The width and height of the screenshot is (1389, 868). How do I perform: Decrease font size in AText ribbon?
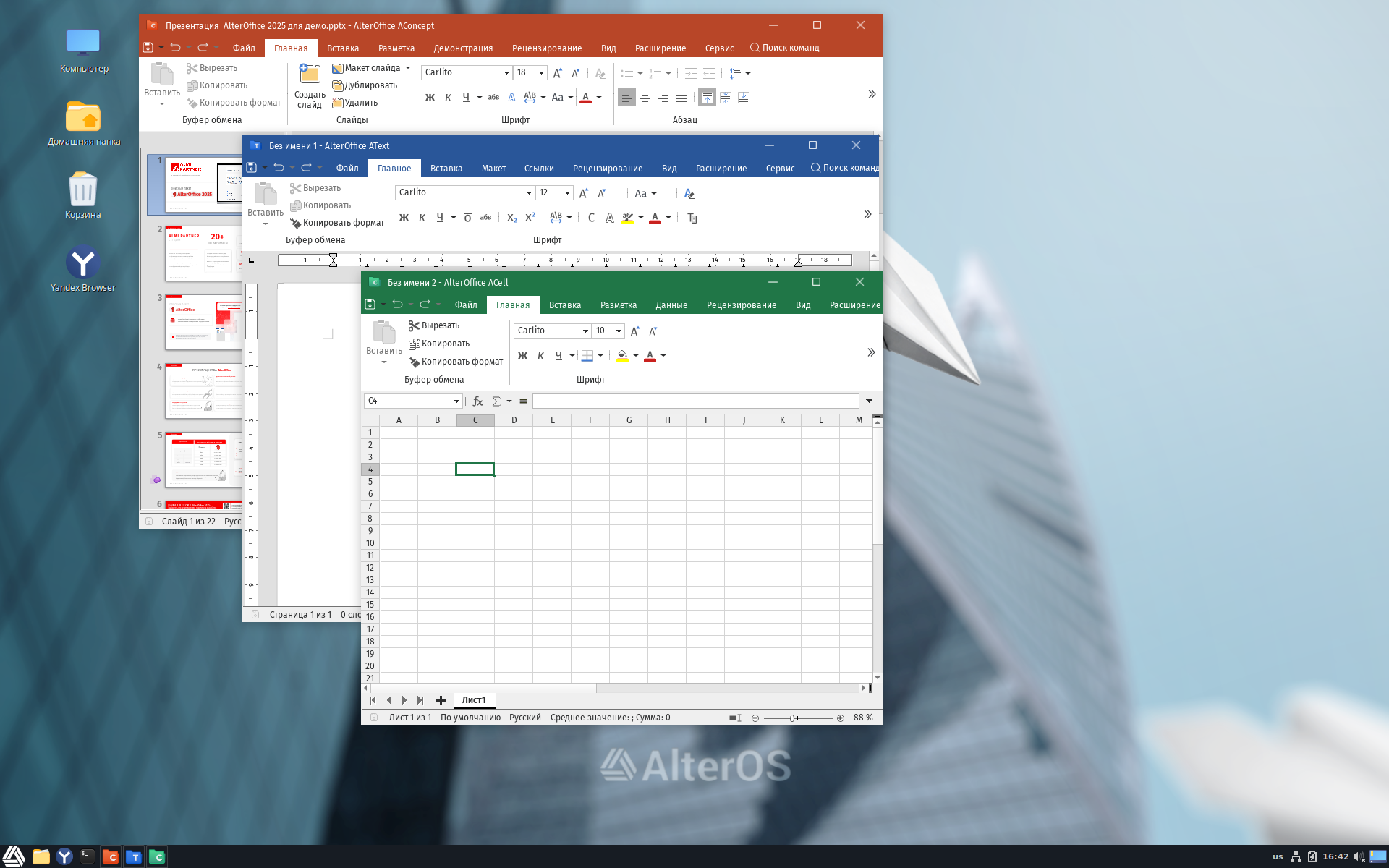click(x=601, y=193)
